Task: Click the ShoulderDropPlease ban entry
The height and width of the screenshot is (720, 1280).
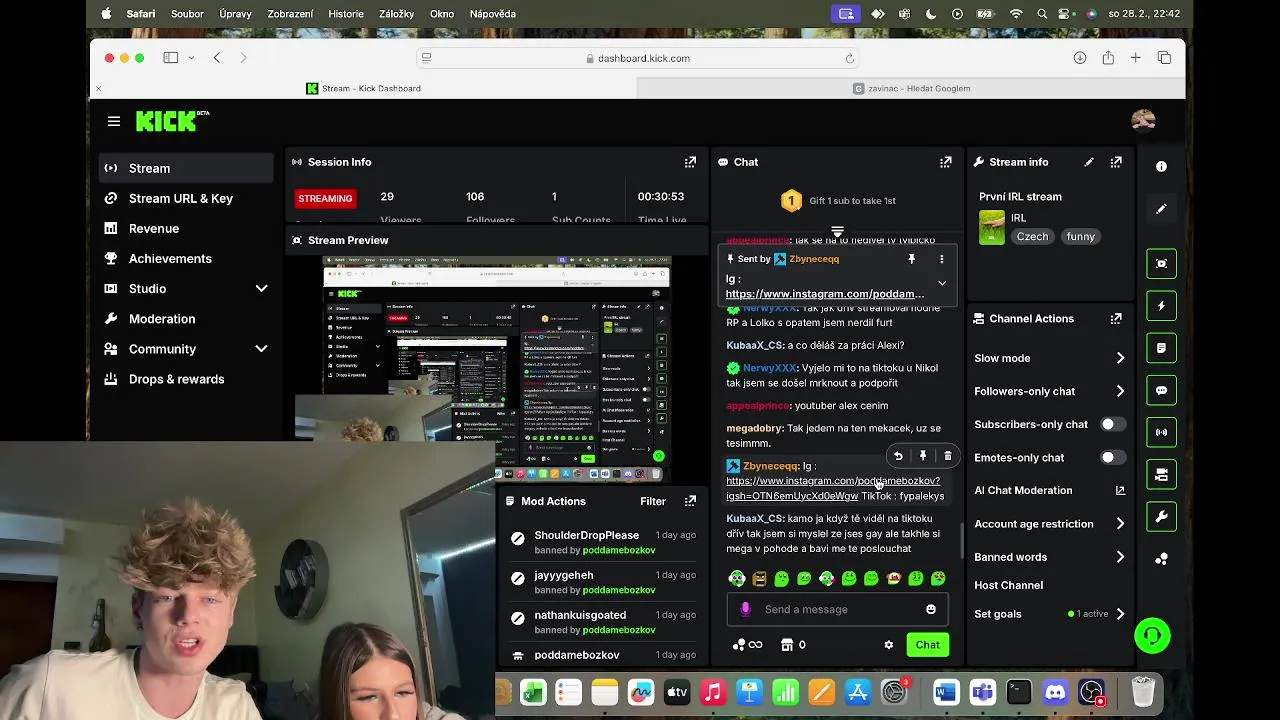Action: [x=602, y=542]
